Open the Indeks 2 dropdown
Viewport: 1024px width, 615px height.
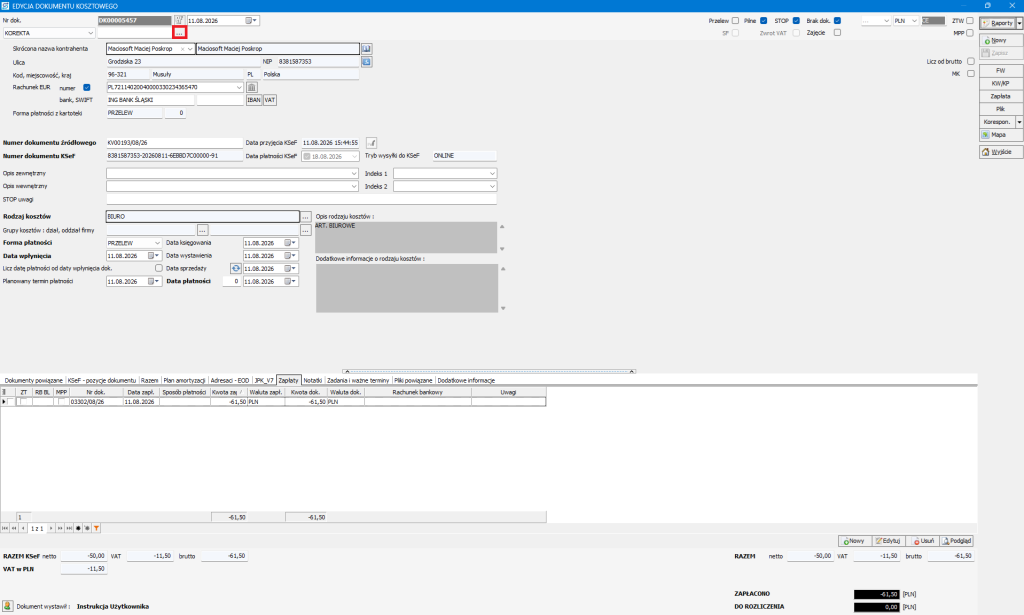click(492, 187)
